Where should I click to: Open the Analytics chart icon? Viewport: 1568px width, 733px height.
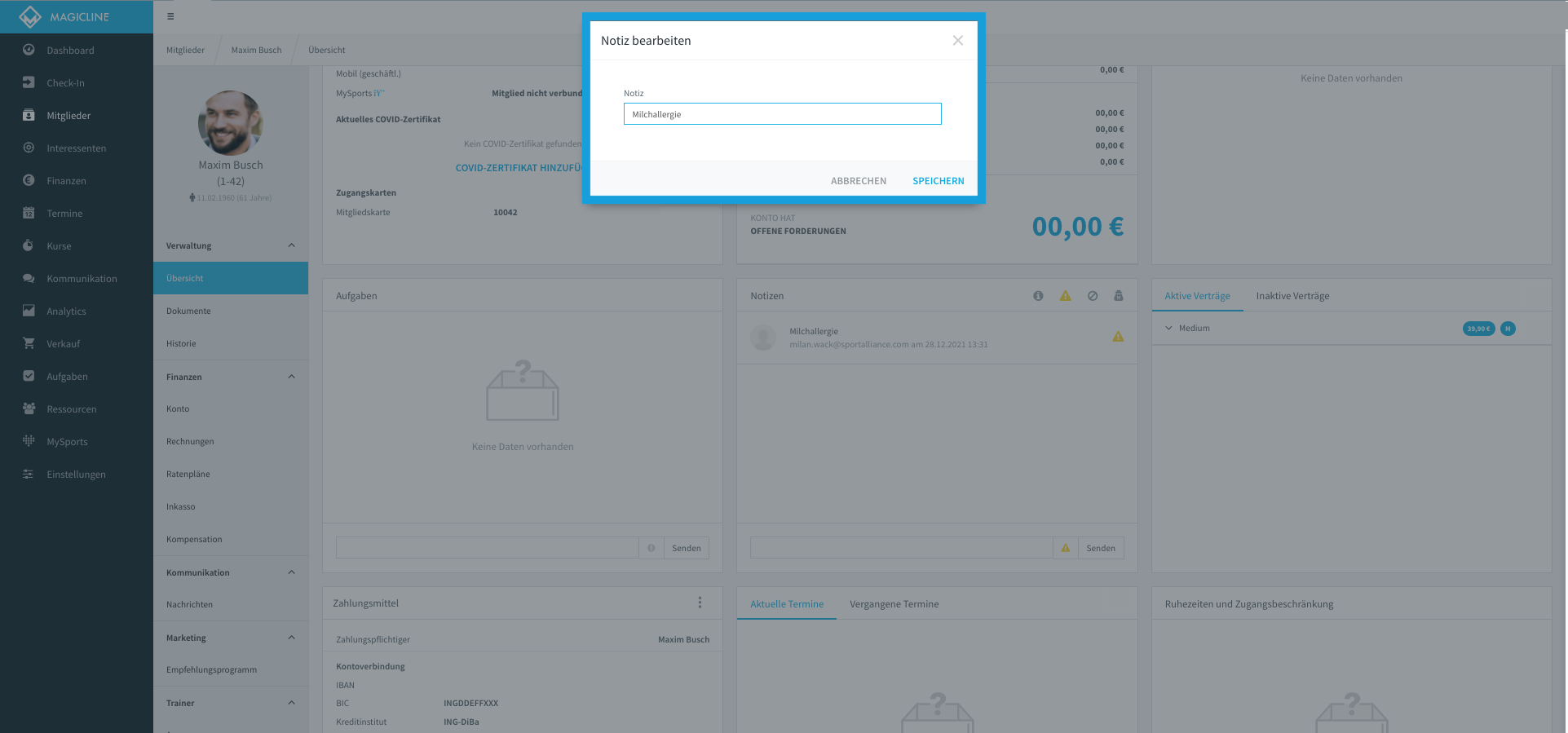tap(29, 311)
